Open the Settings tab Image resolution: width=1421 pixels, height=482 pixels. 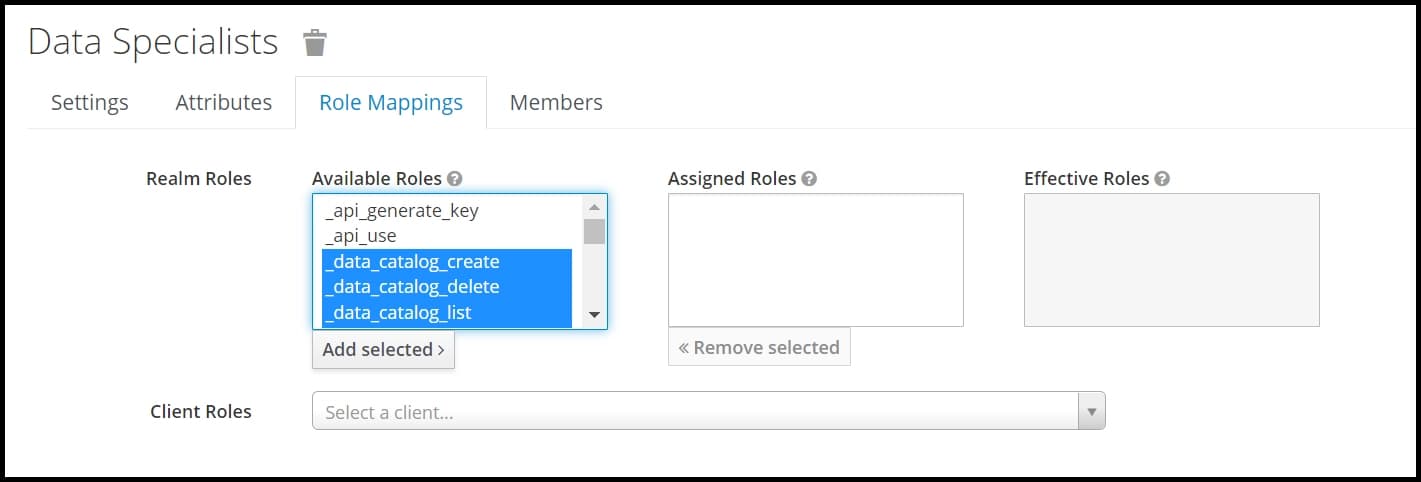click(x=90, y=102)
